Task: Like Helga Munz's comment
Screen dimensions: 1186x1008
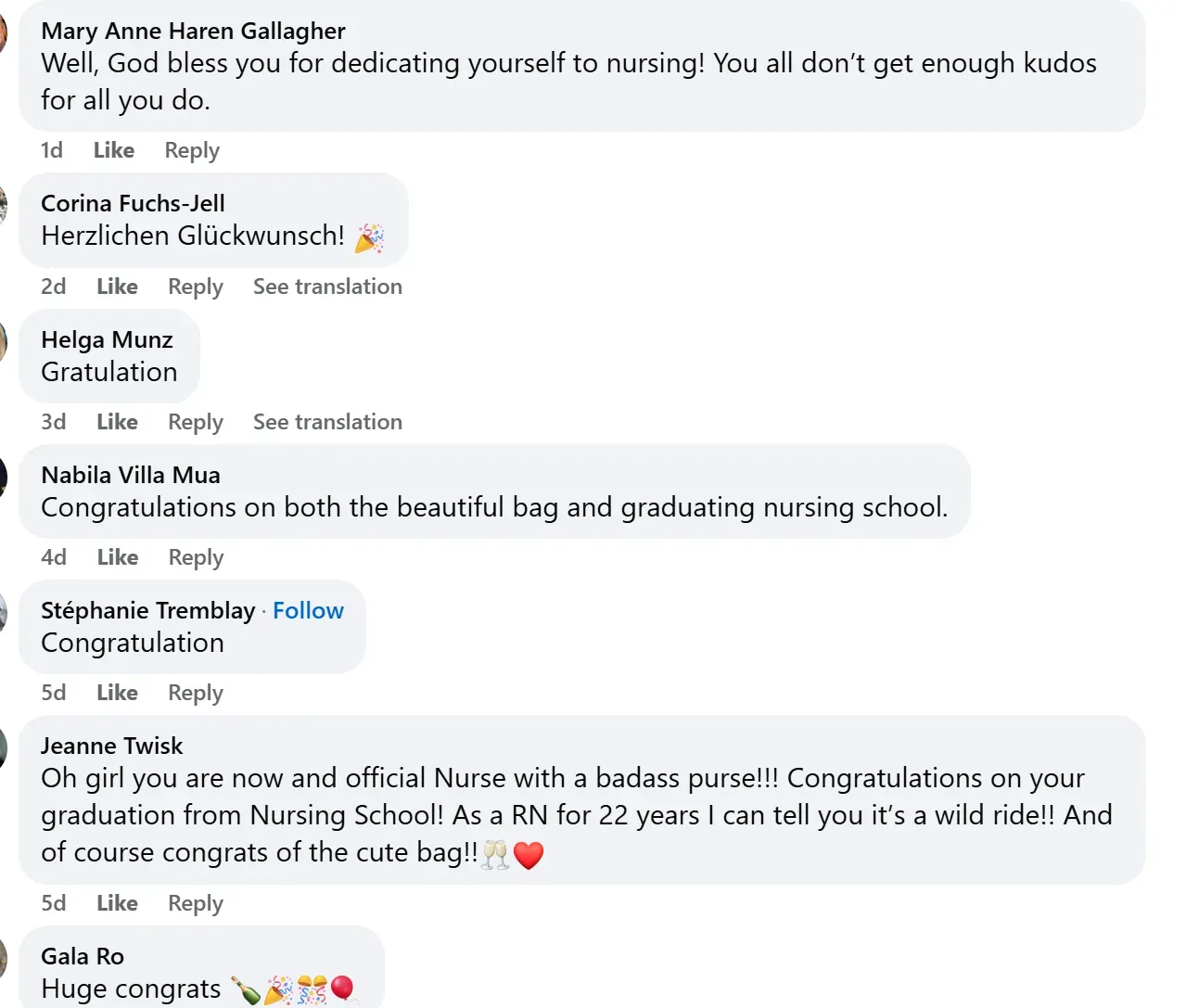Action: pos(117,422)
